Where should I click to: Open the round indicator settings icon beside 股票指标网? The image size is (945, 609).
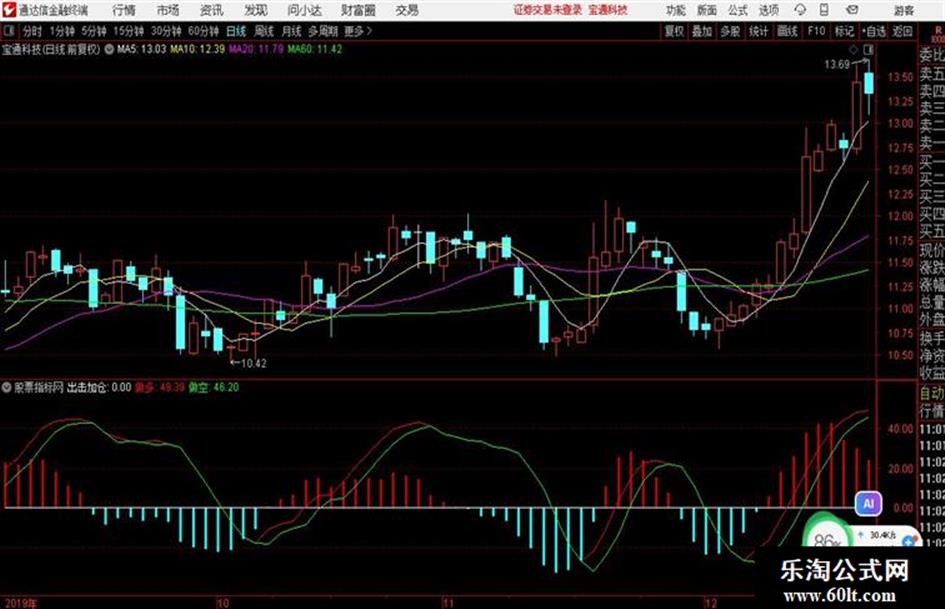point(6,387)
